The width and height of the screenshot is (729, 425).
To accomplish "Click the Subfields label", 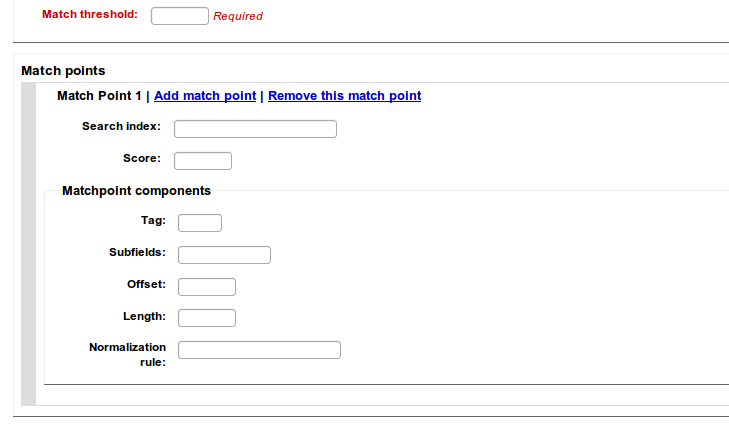I will 137,252.
